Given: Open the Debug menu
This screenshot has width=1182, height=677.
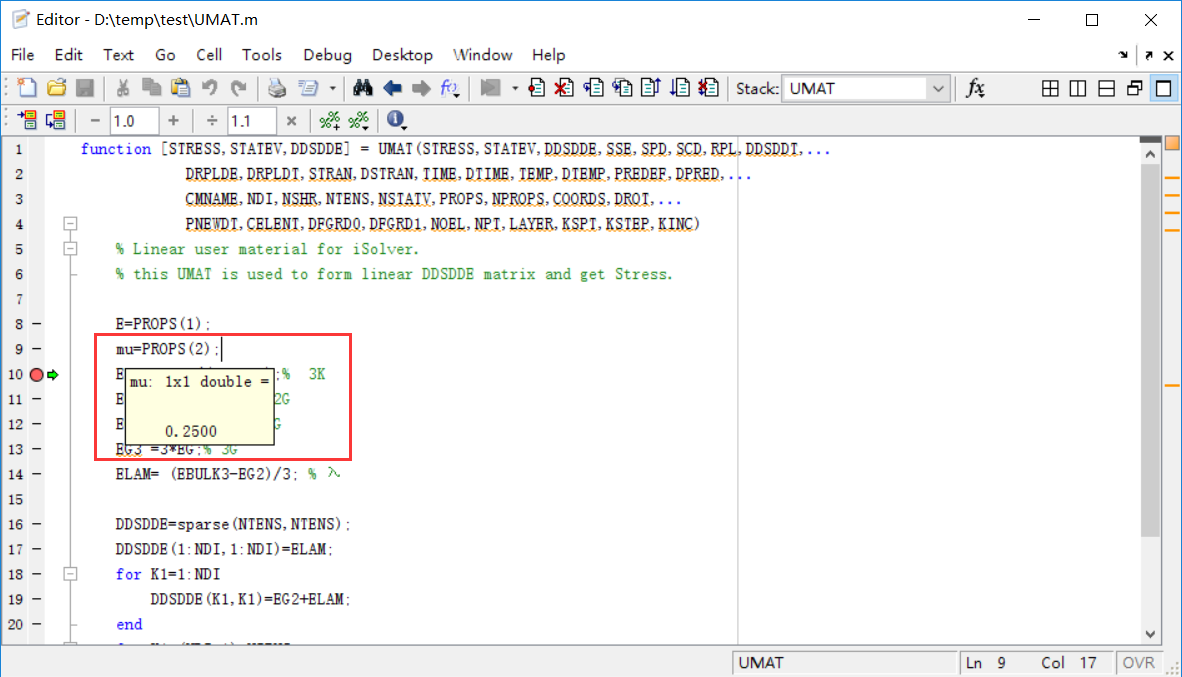Looking at the screenshot, I should [327, 55].
